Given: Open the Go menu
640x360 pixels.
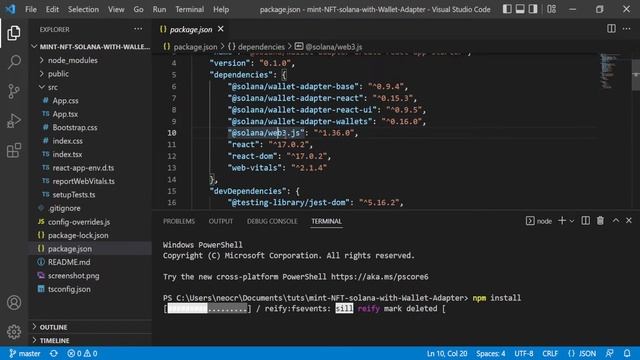Looking at the screenshot, I should tap(138, 9).
